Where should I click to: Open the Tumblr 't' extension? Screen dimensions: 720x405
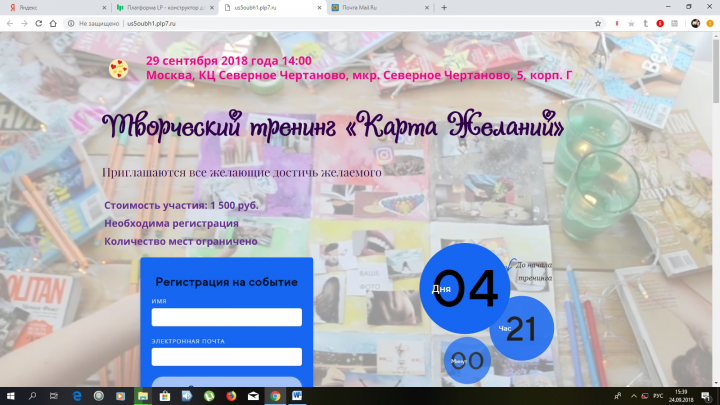coord(646,23)
